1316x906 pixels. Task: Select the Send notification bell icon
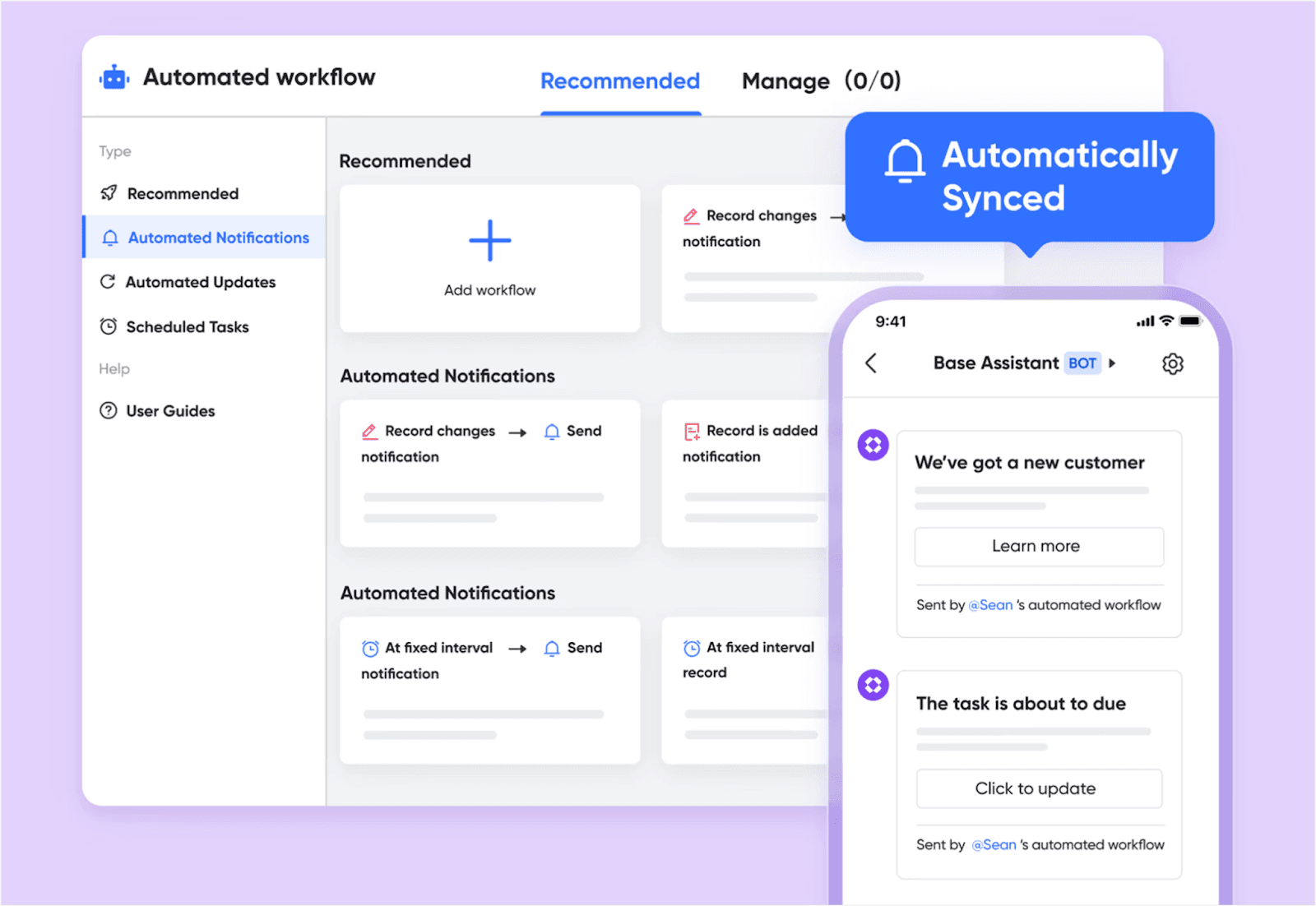pyautogui.click(x=551, y=430)
